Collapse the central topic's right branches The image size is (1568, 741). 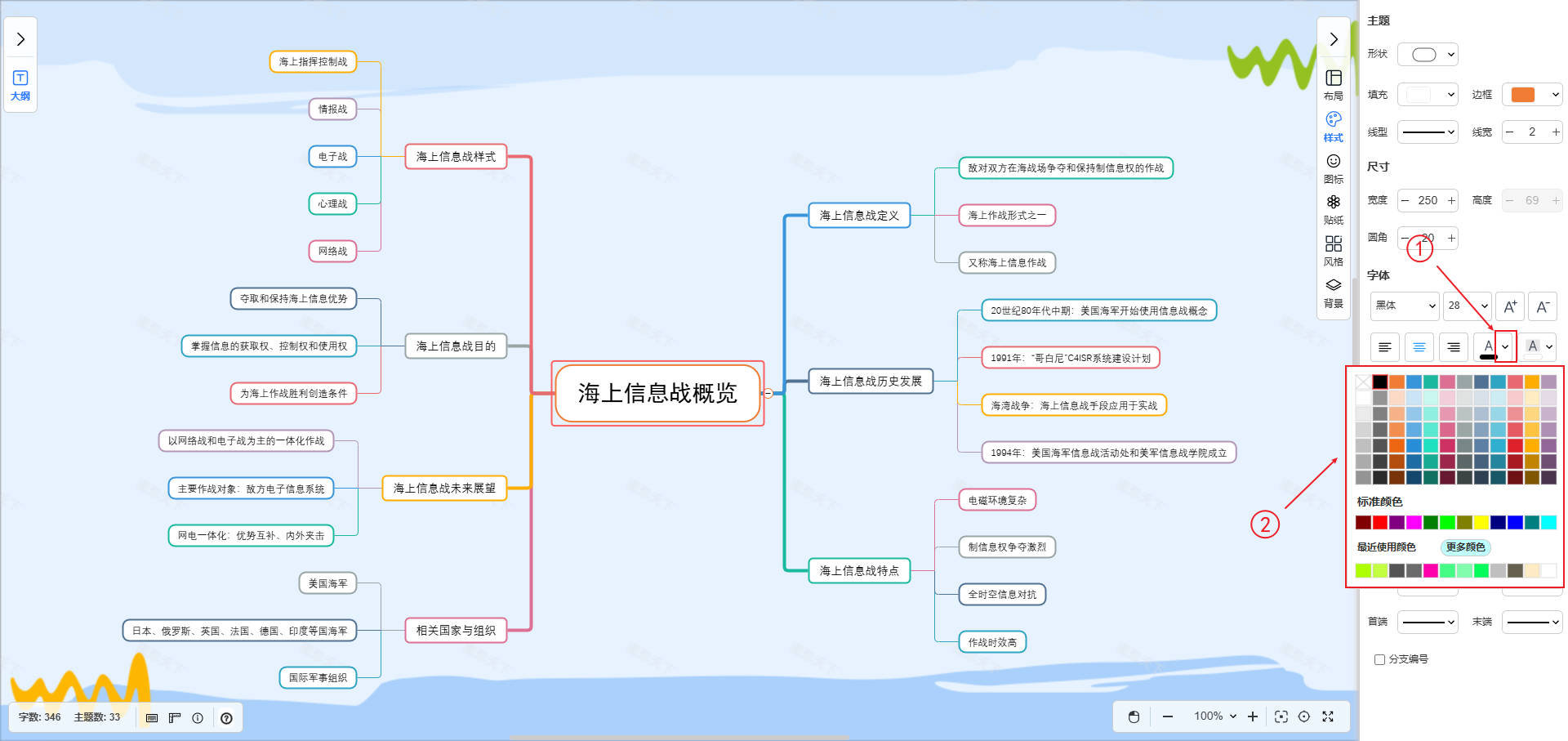[x=768, y=394]
